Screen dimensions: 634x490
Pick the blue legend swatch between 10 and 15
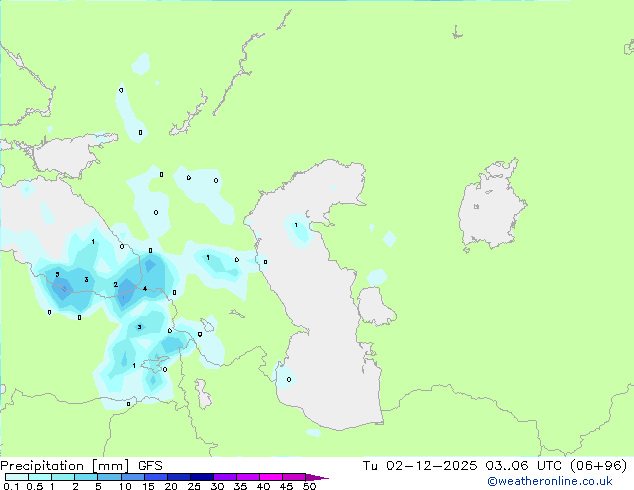tap(133, 477)
